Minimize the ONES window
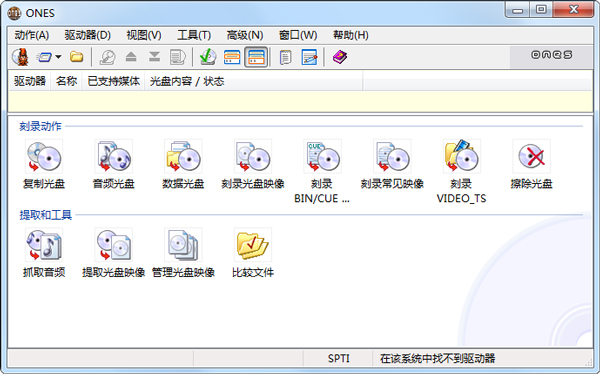 (x=518, y=10)
